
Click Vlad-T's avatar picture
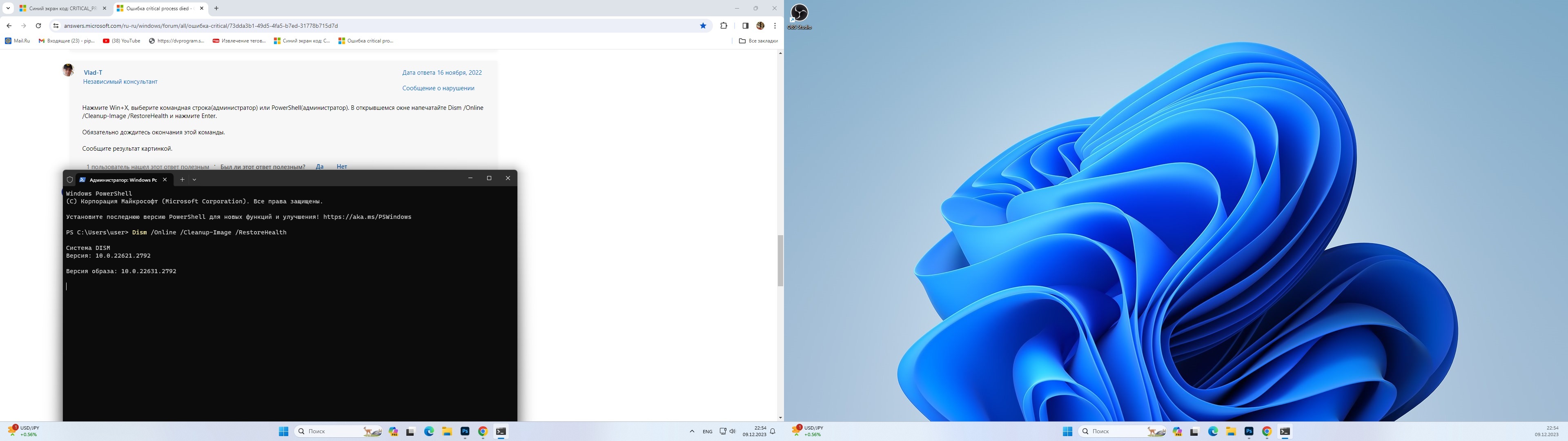tap(68, 70)
